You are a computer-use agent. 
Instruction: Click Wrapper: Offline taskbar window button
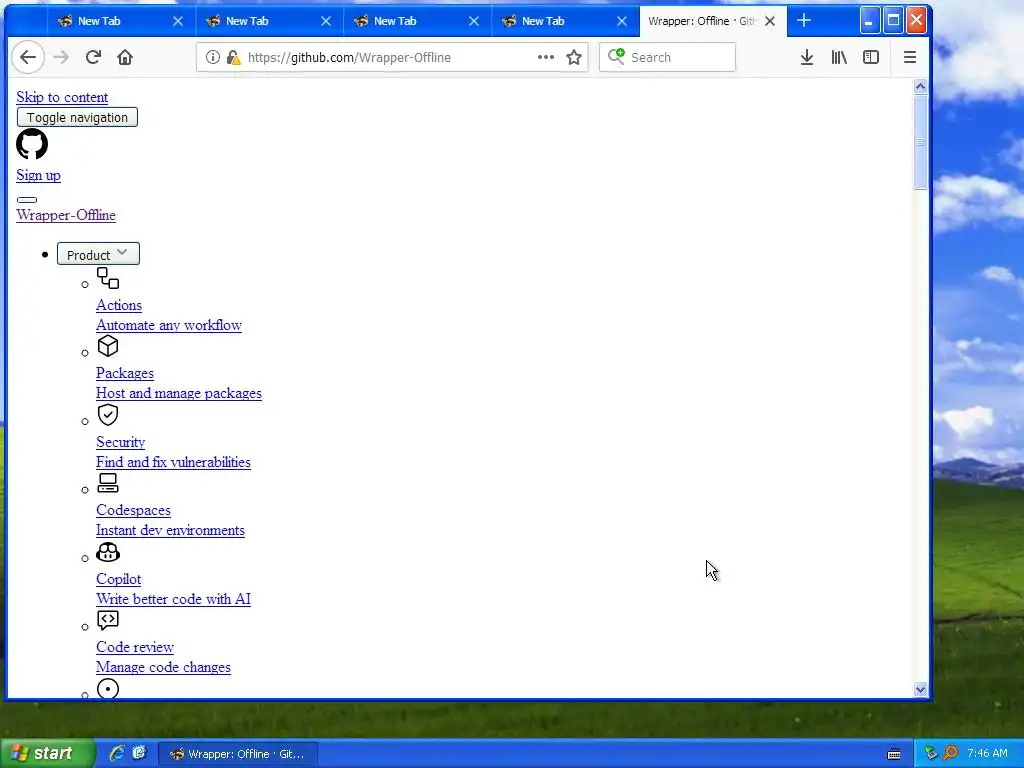(238, 754)
